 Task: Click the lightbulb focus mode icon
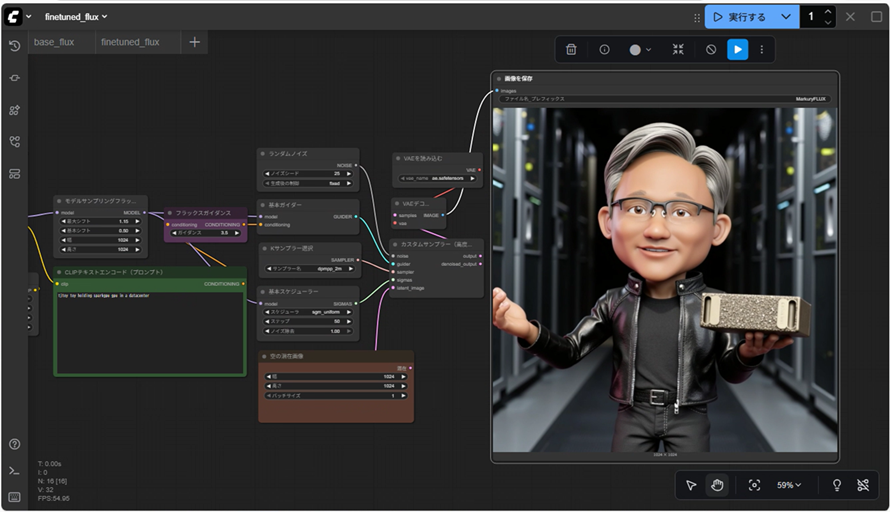[837, 485]
